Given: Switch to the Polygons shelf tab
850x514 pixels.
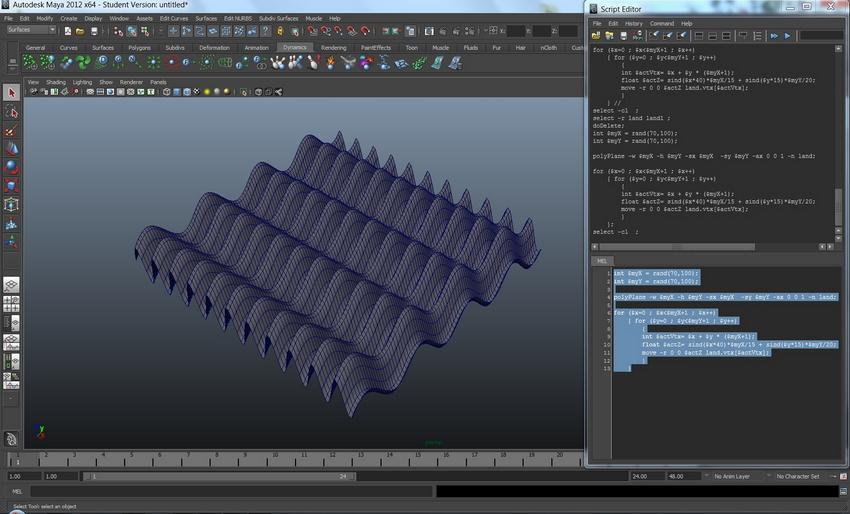Looking at the screenshot, I should pyautogui.click(x=139, y=47).
